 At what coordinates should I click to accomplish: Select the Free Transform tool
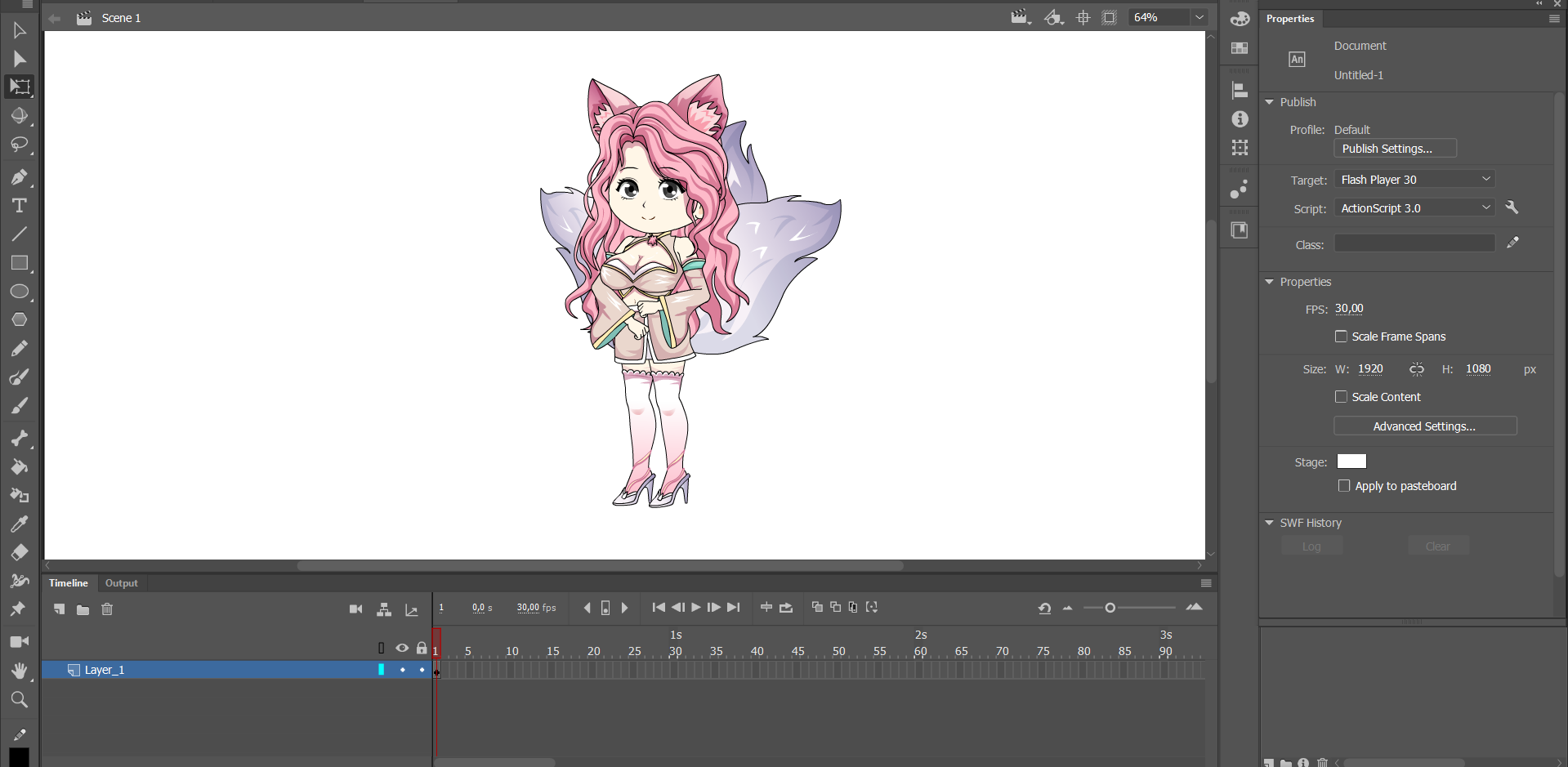(x=20, y=87)
